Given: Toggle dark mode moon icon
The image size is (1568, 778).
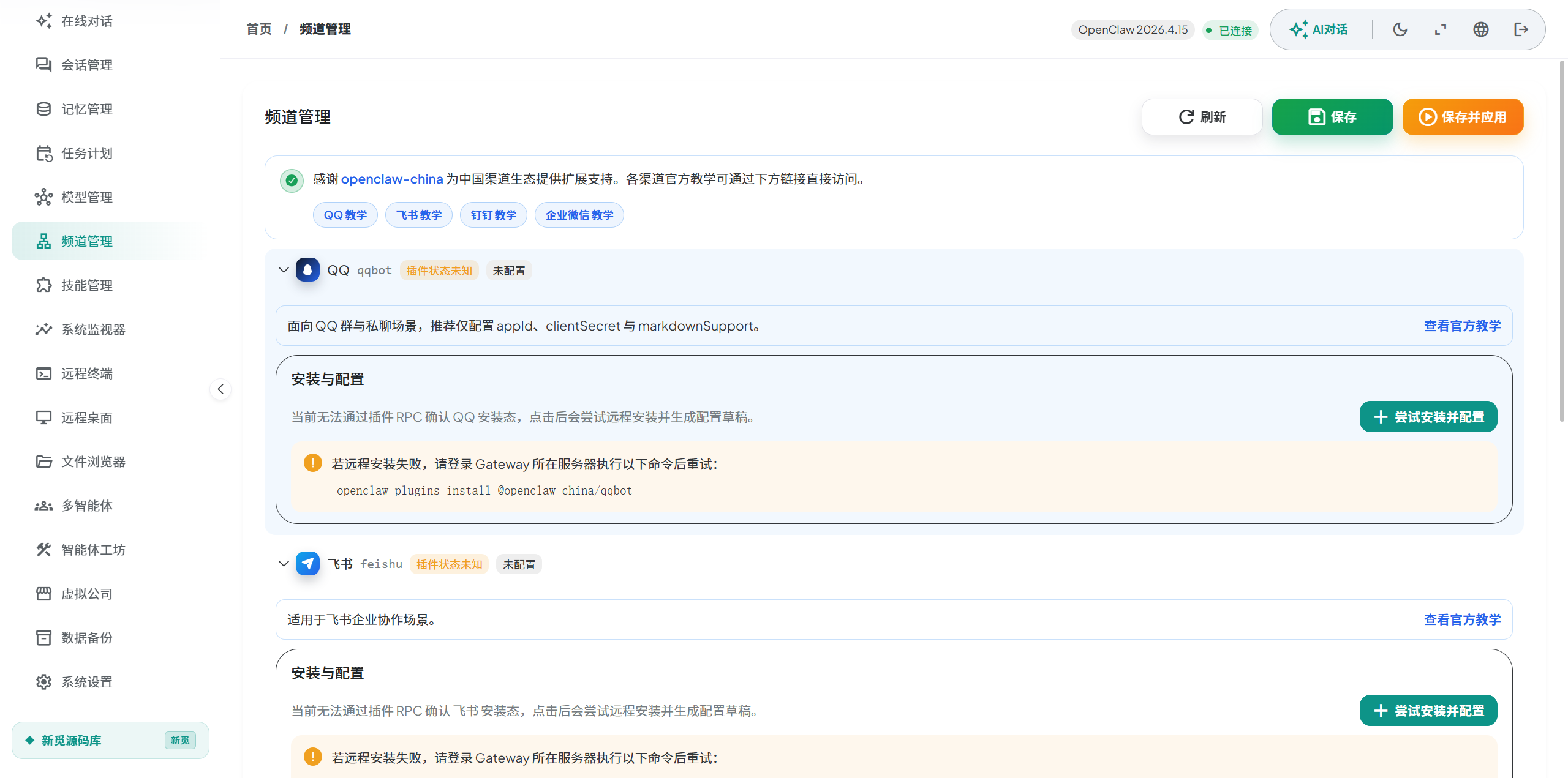Looking at the screenshot, I should click(1400, 29).
